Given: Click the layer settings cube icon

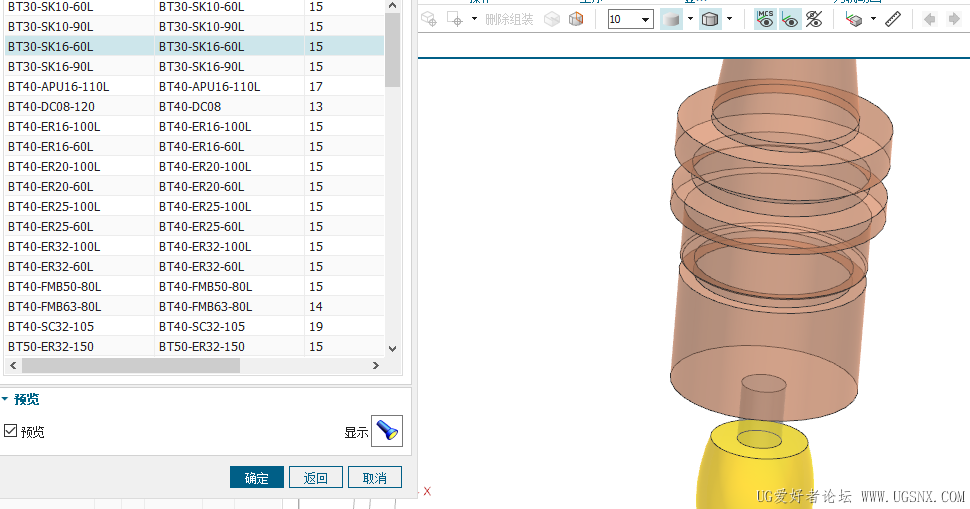Looking at the screenshot, I should point(853,19).
